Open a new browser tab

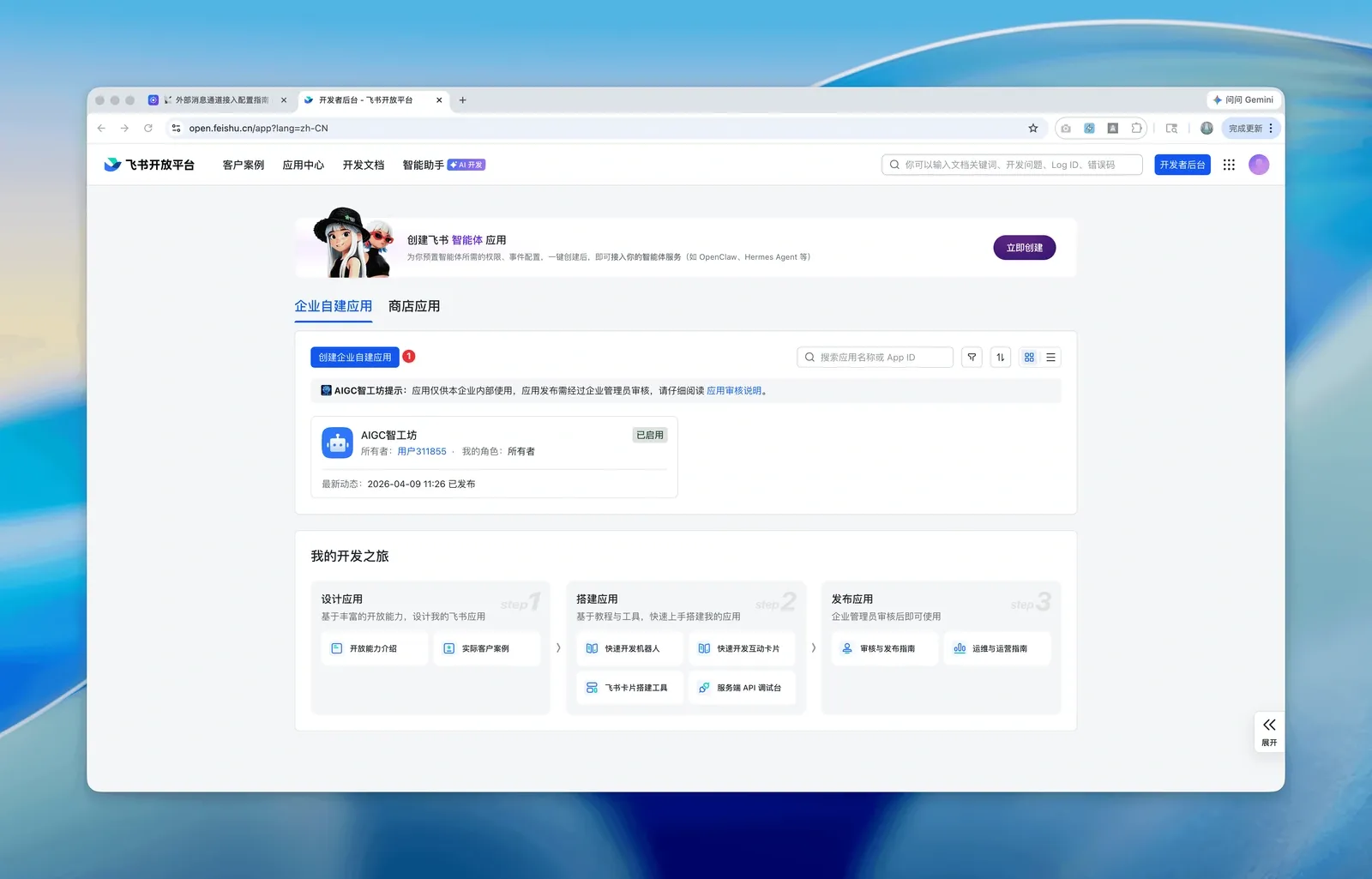pyautogui.click(x=462, y=100)
